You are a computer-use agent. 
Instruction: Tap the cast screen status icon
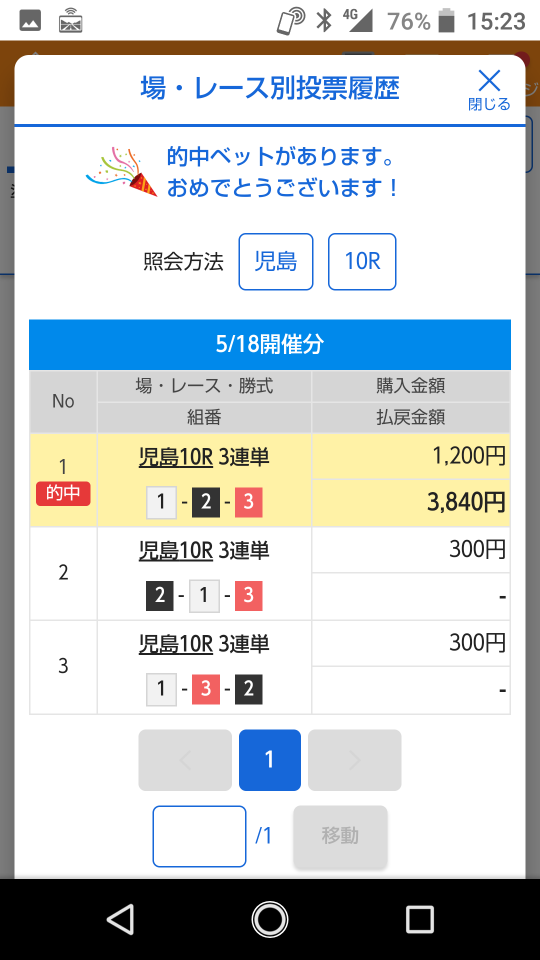pos(70,21)
